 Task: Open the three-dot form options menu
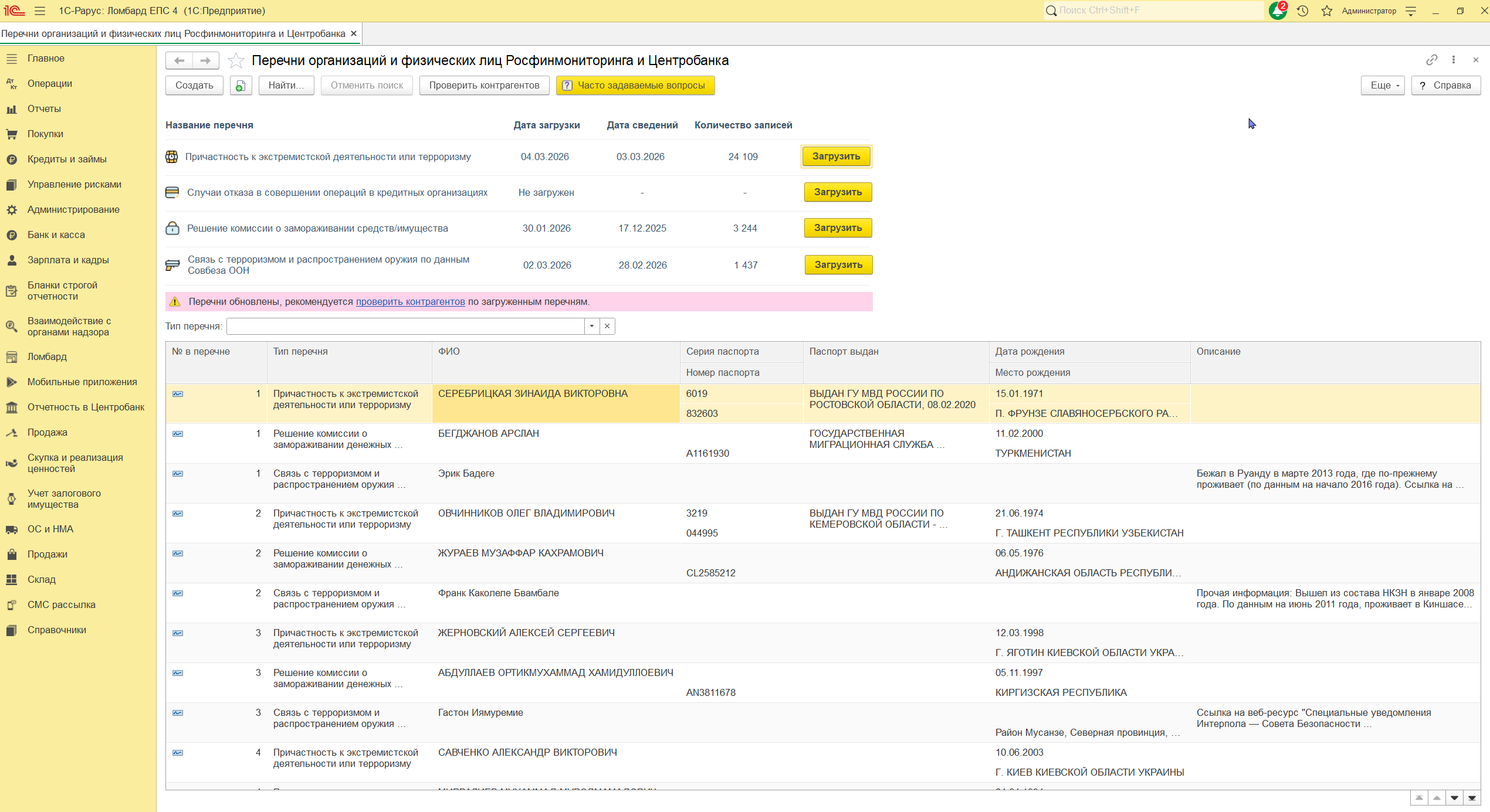[1454, 60]
